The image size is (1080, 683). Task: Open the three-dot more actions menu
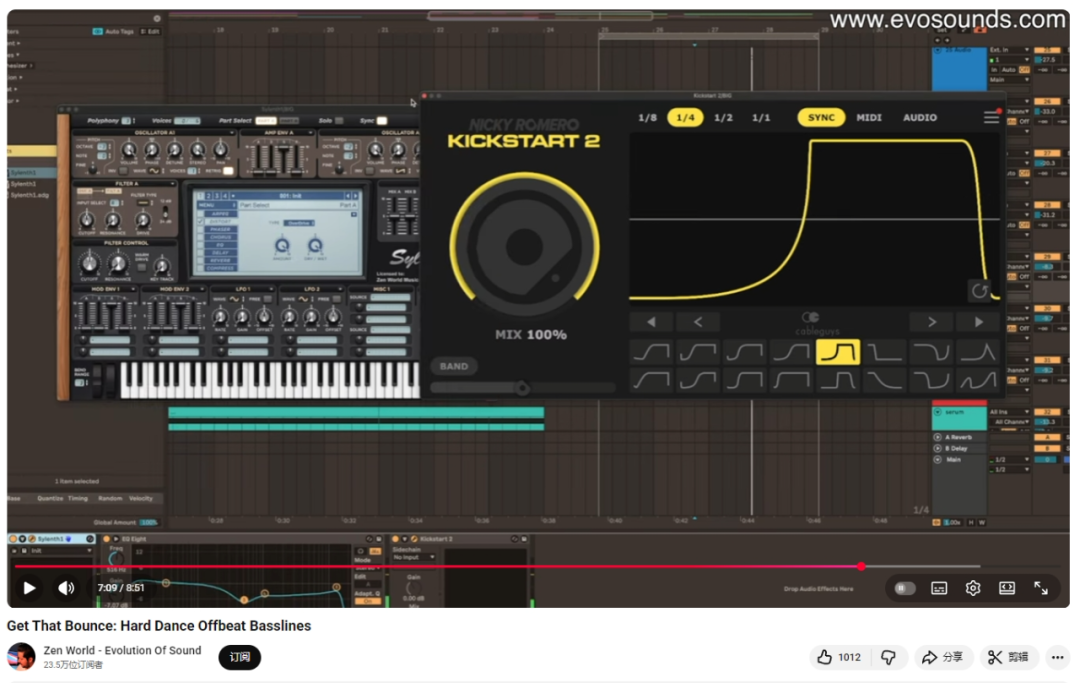(x=1057, y=658)
